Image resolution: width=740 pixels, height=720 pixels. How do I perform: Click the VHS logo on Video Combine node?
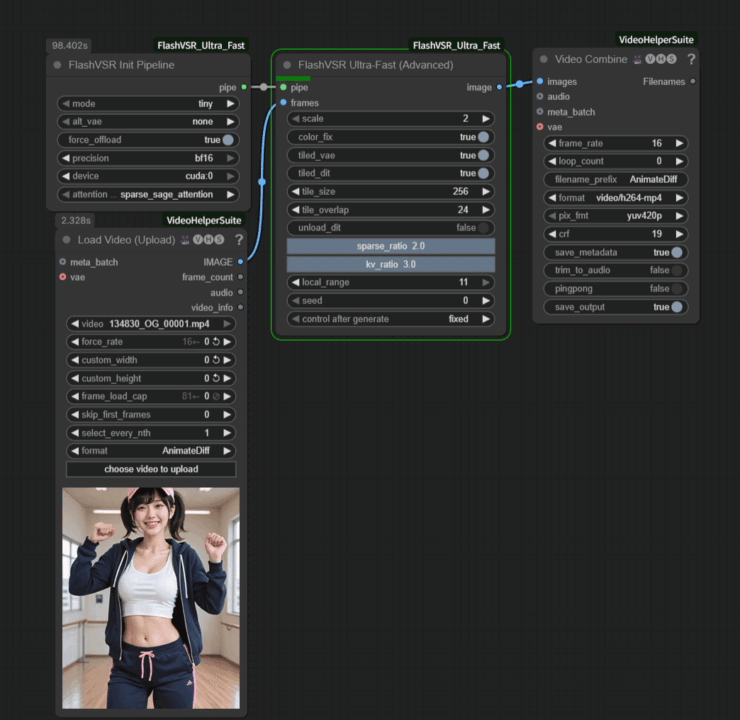pos(660,59)
